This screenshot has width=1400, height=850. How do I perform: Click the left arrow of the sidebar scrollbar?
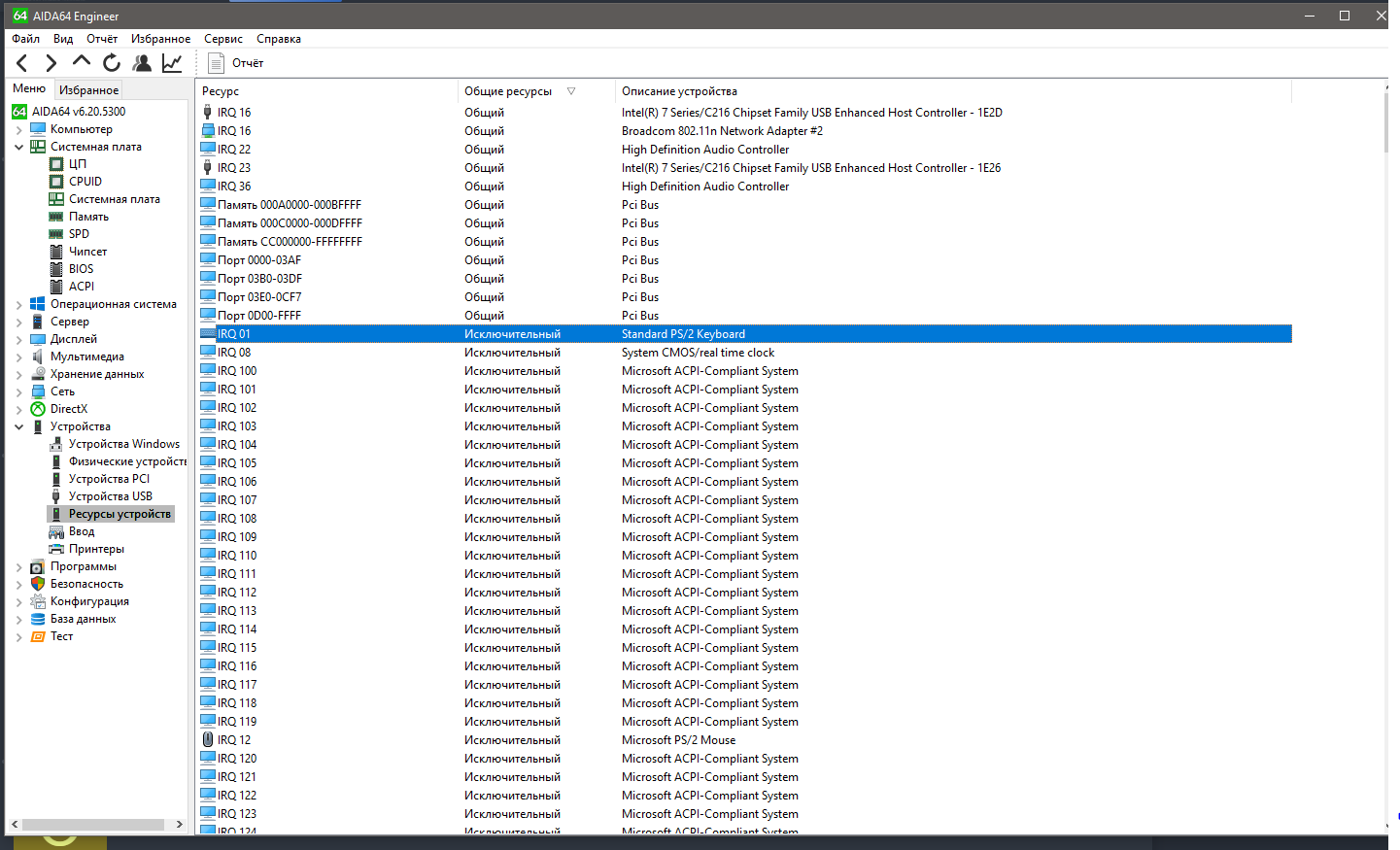14,825
